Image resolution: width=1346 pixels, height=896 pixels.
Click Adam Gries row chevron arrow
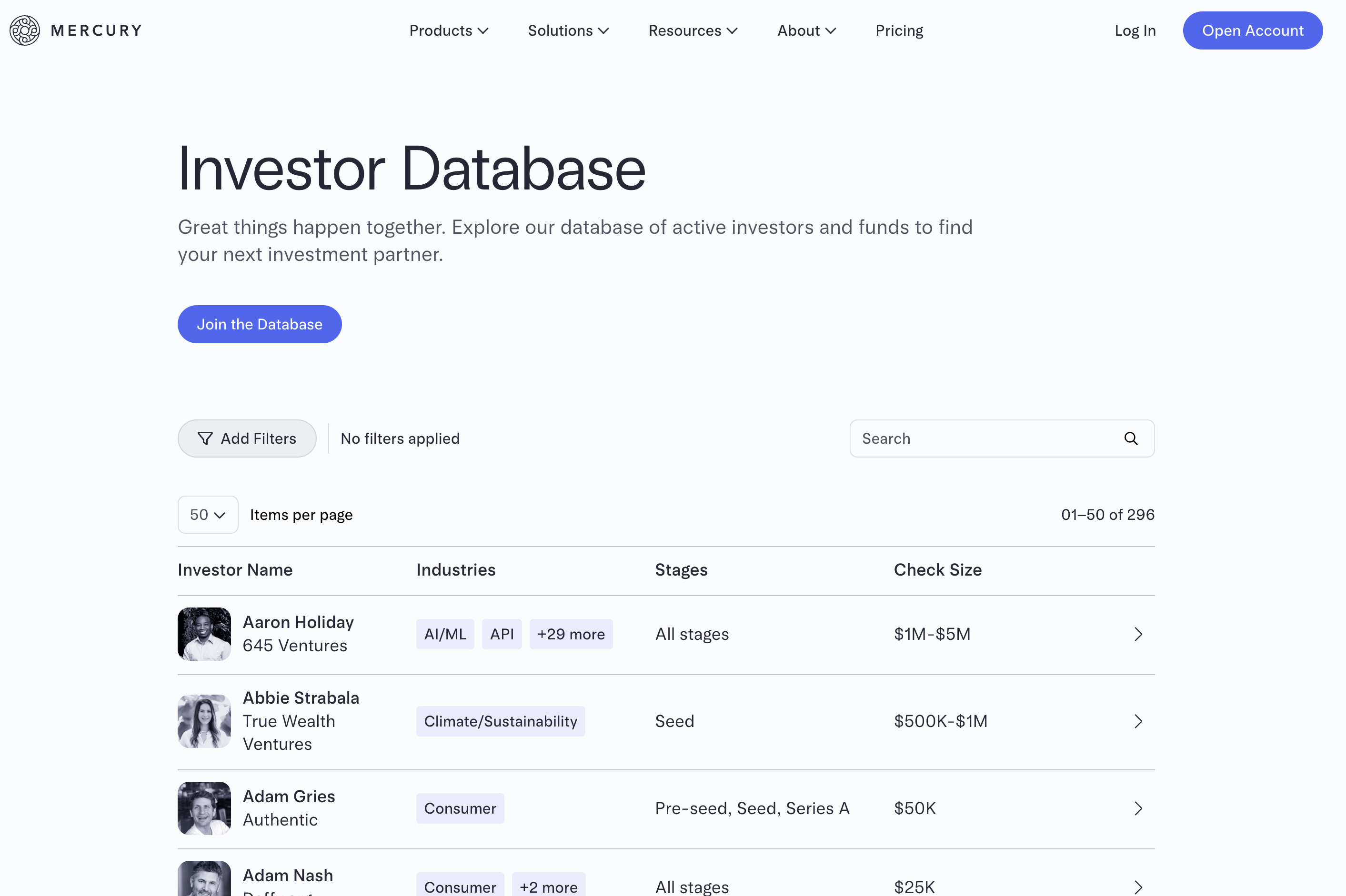(1138, 808)
